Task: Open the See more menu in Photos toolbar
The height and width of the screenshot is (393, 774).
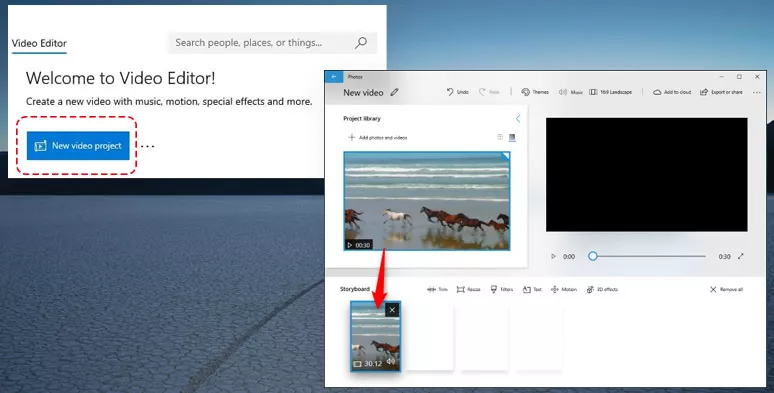Action: tap(757, 92)
